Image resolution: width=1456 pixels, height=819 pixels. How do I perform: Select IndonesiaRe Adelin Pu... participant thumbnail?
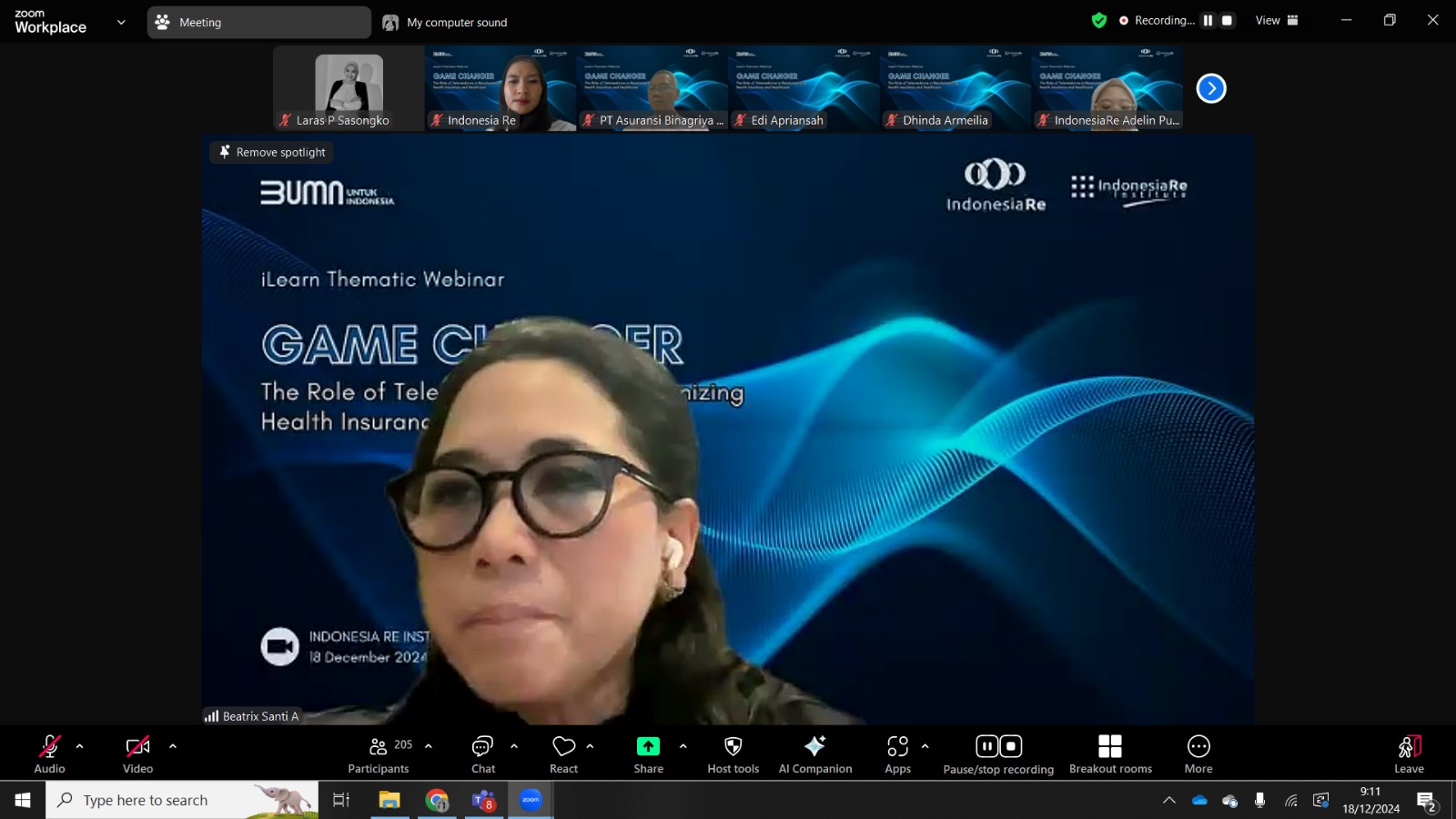click(x=1107, y=88)
